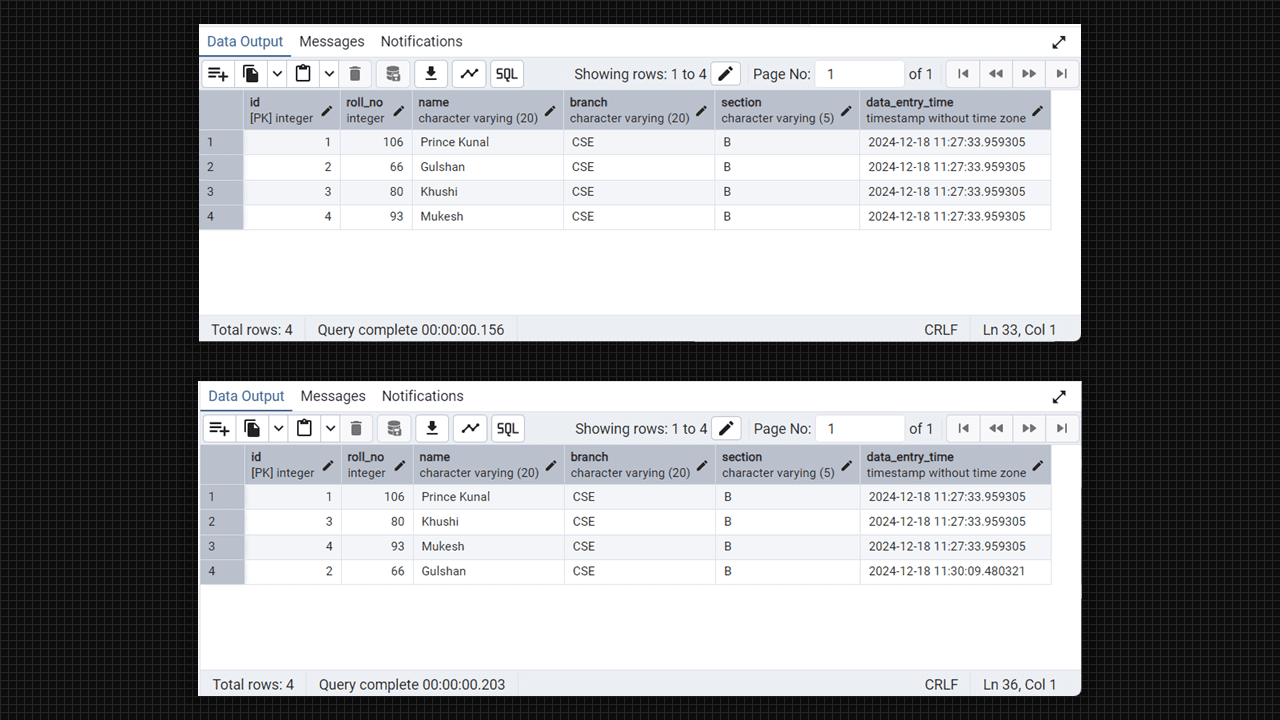The height and width of the screenshot is (720, 1280).
Task: Download results as CSV from lower panel toolbar
Action: (x=432, y=429)
